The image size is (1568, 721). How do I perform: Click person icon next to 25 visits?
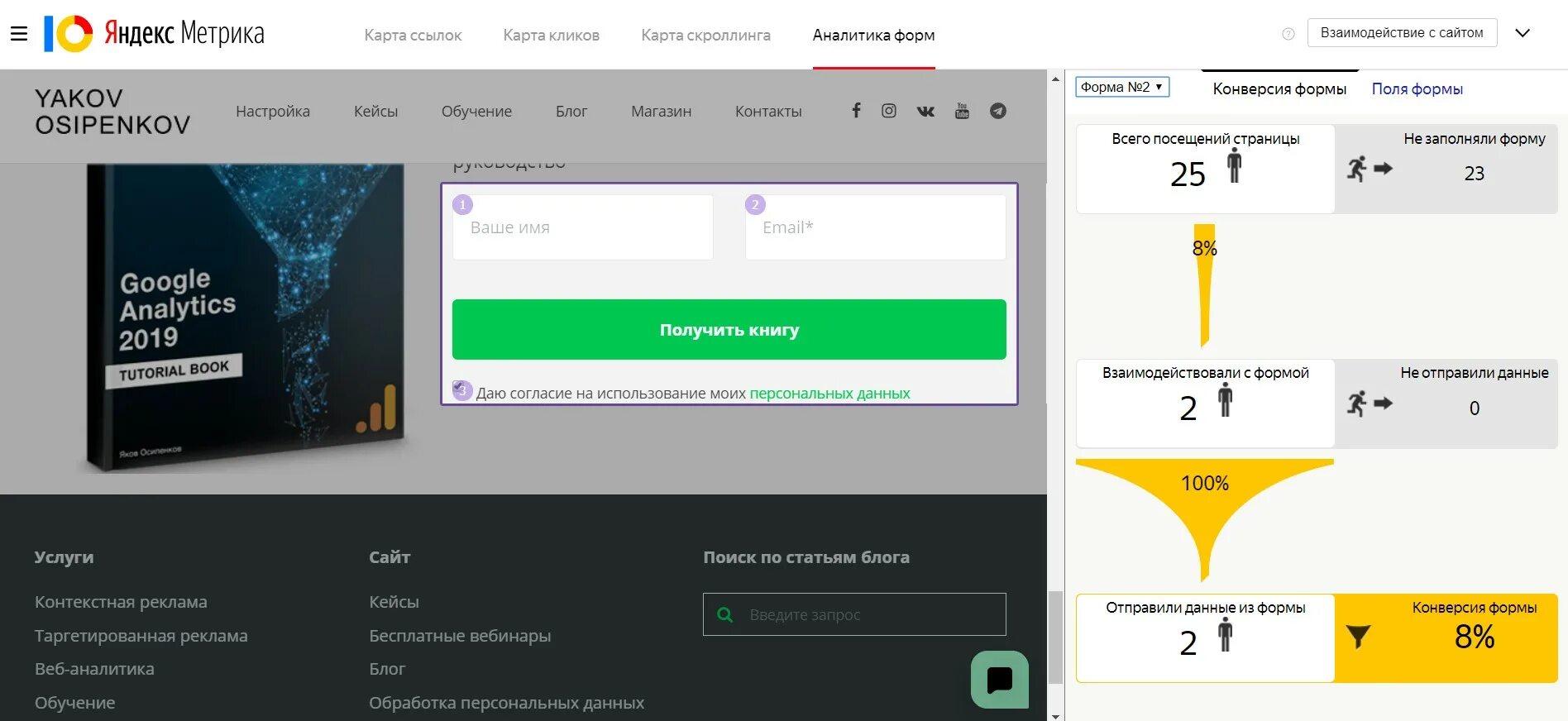click(x=1234, y=165)
